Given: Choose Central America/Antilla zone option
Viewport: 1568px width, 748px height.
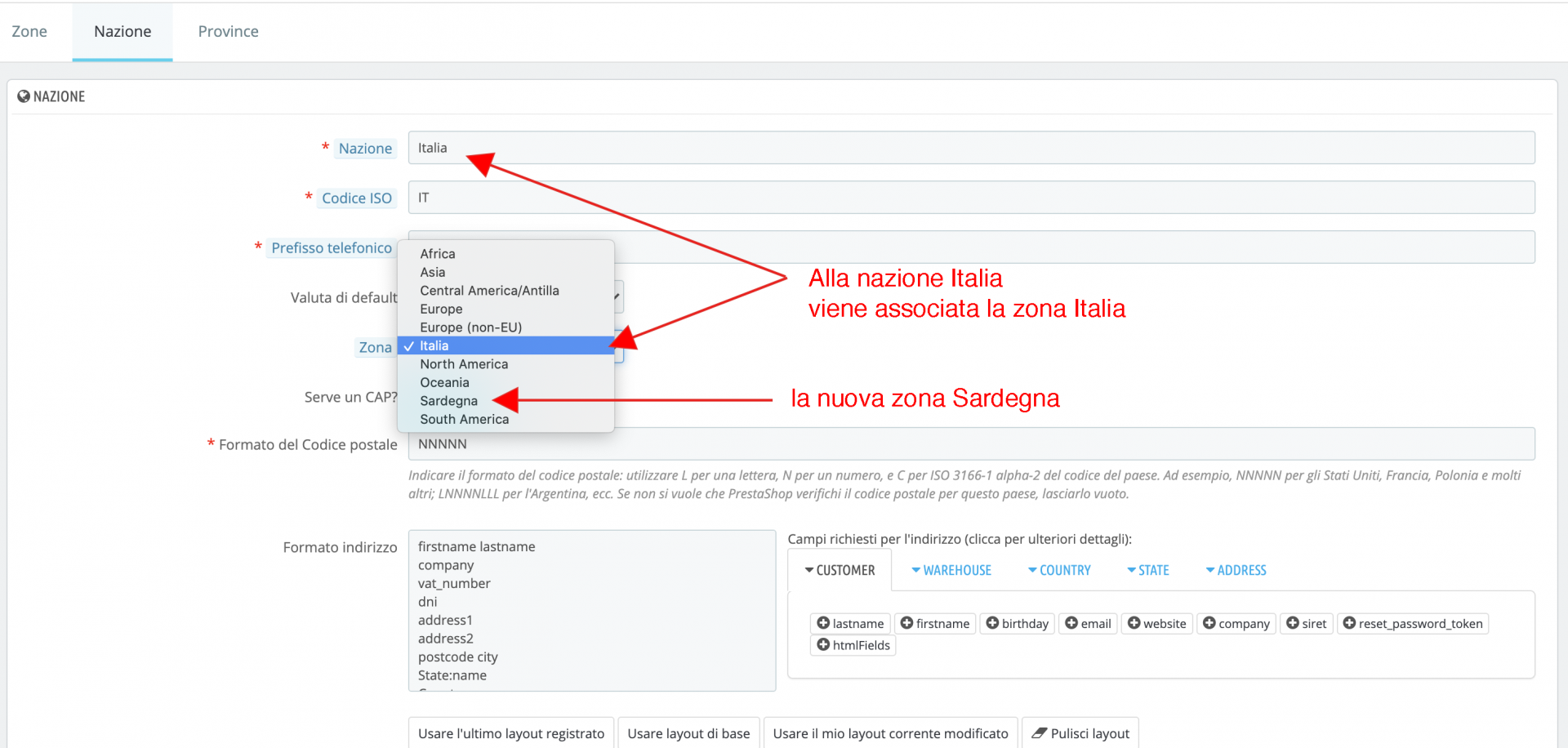Looking at the screenshot, I should [506, 291].
